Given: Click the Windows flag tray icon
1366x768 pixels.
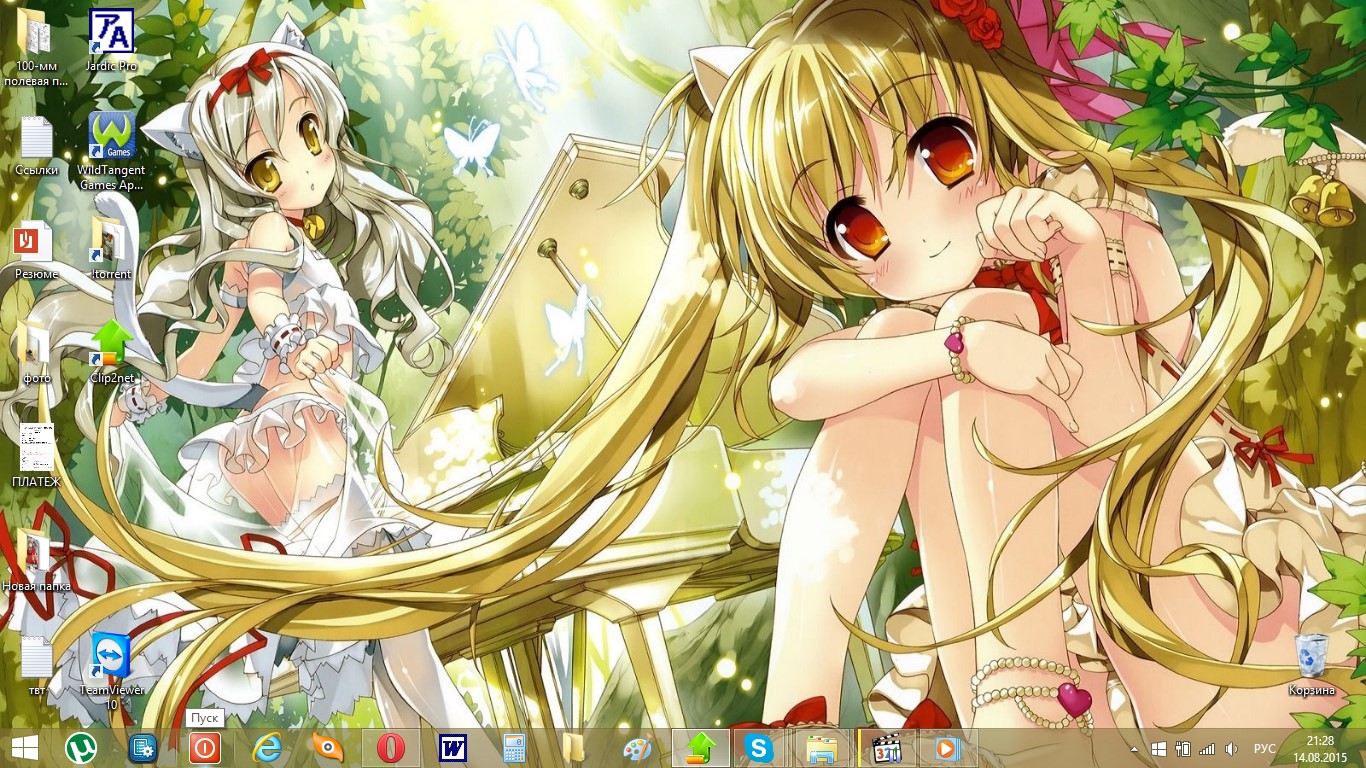Looking at the screenshot, I should click(1159, 748).
